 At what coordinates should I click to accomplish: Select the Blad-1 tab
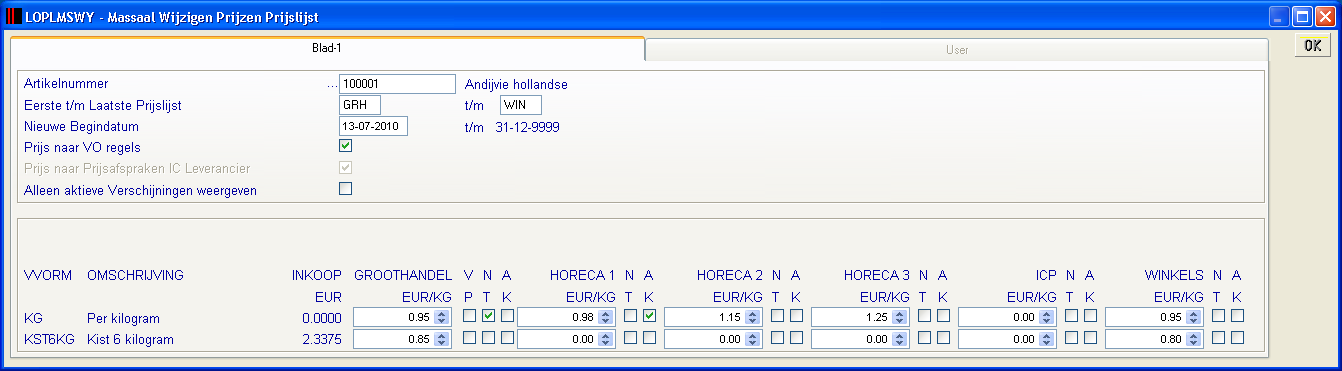coord(327,47)
